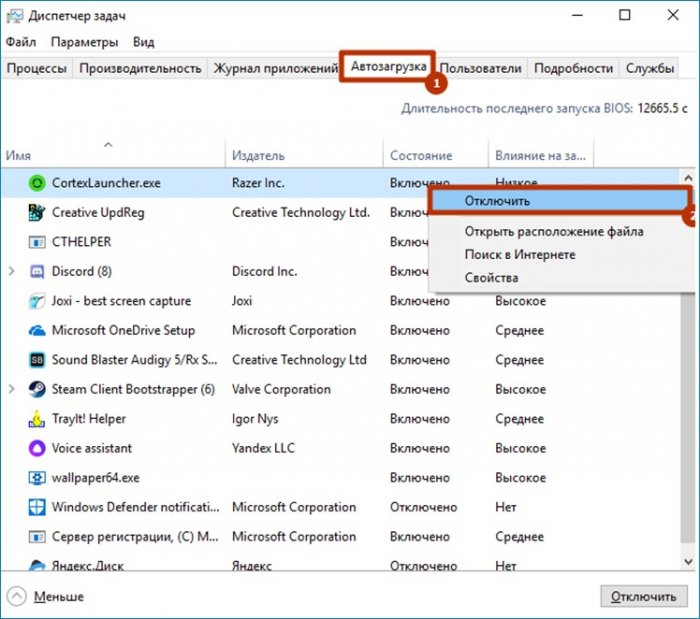The height and width of the screenshot is (619, 700).
Task: Select the Microsoft OneDrive Setup row
Action: pos(340,330)
